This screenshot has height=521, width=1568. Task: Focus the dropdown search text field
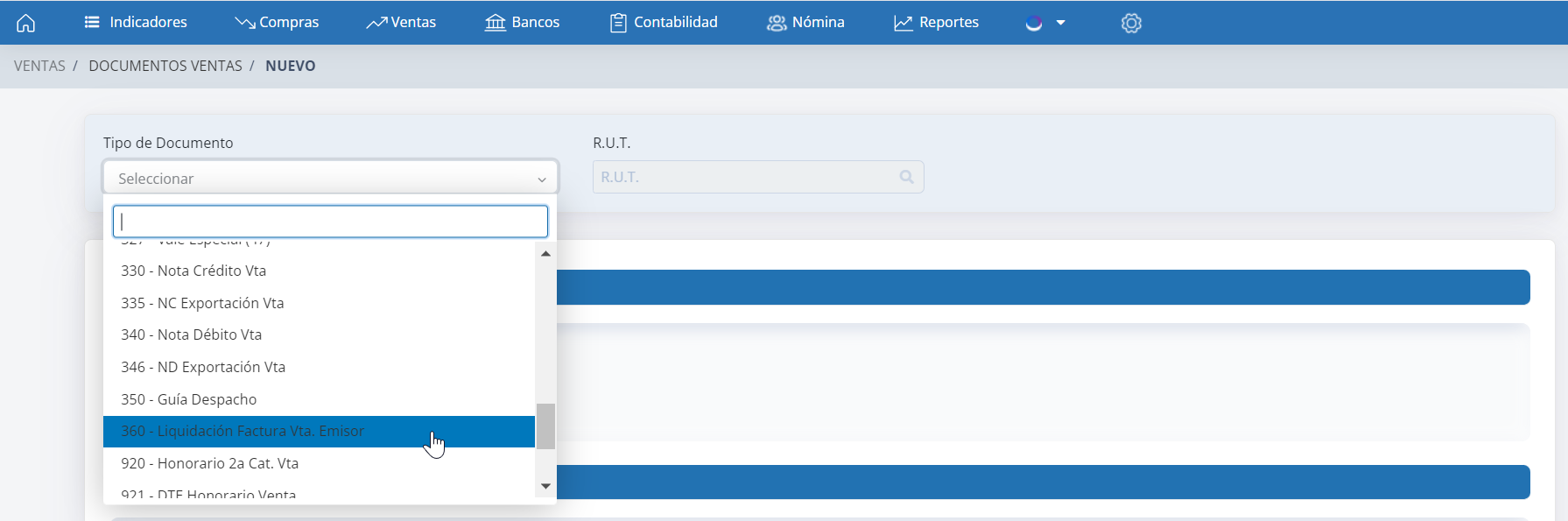(330, 222)
